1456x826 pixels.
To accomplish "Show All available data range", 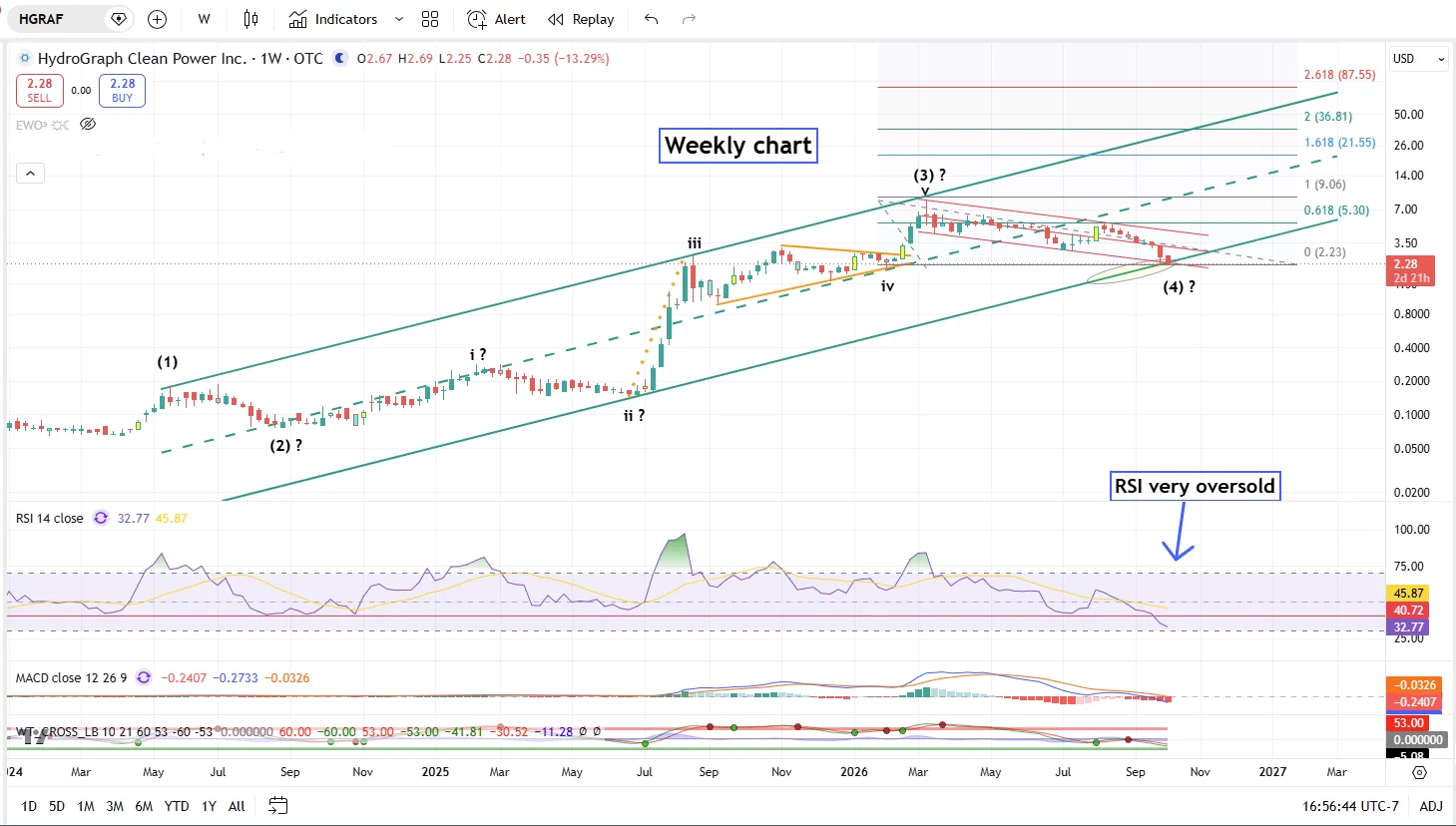I will click(237, 806).
